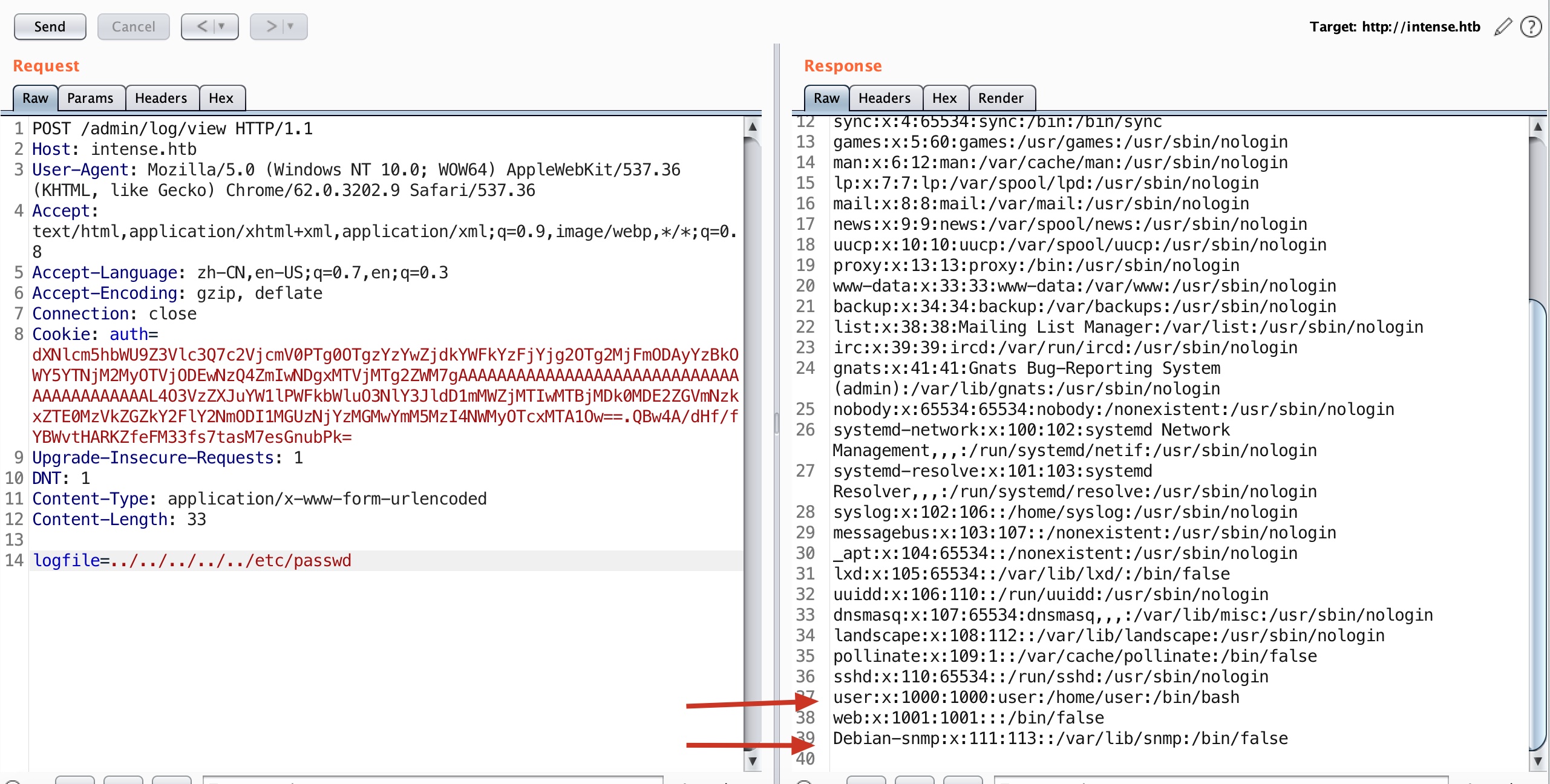
Task: Go forward in history with right arrow
Action: 271,27
